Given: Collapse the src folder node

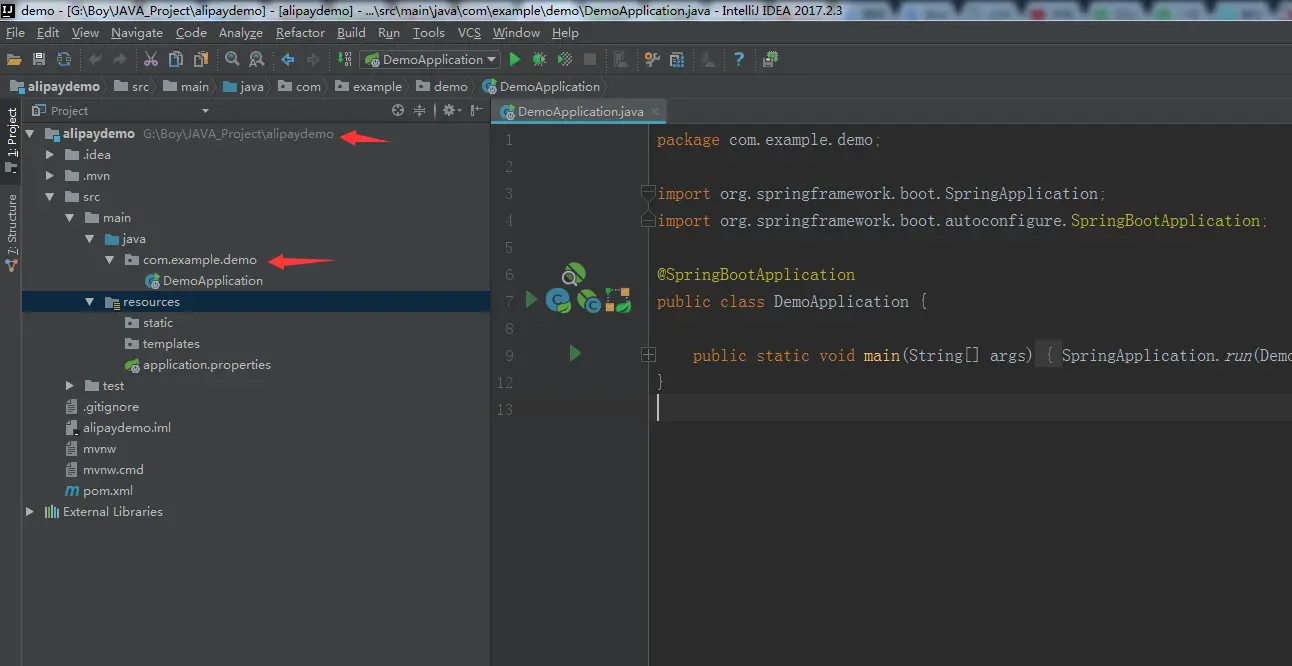Looking at the screenshot, I should coord(50,197).
